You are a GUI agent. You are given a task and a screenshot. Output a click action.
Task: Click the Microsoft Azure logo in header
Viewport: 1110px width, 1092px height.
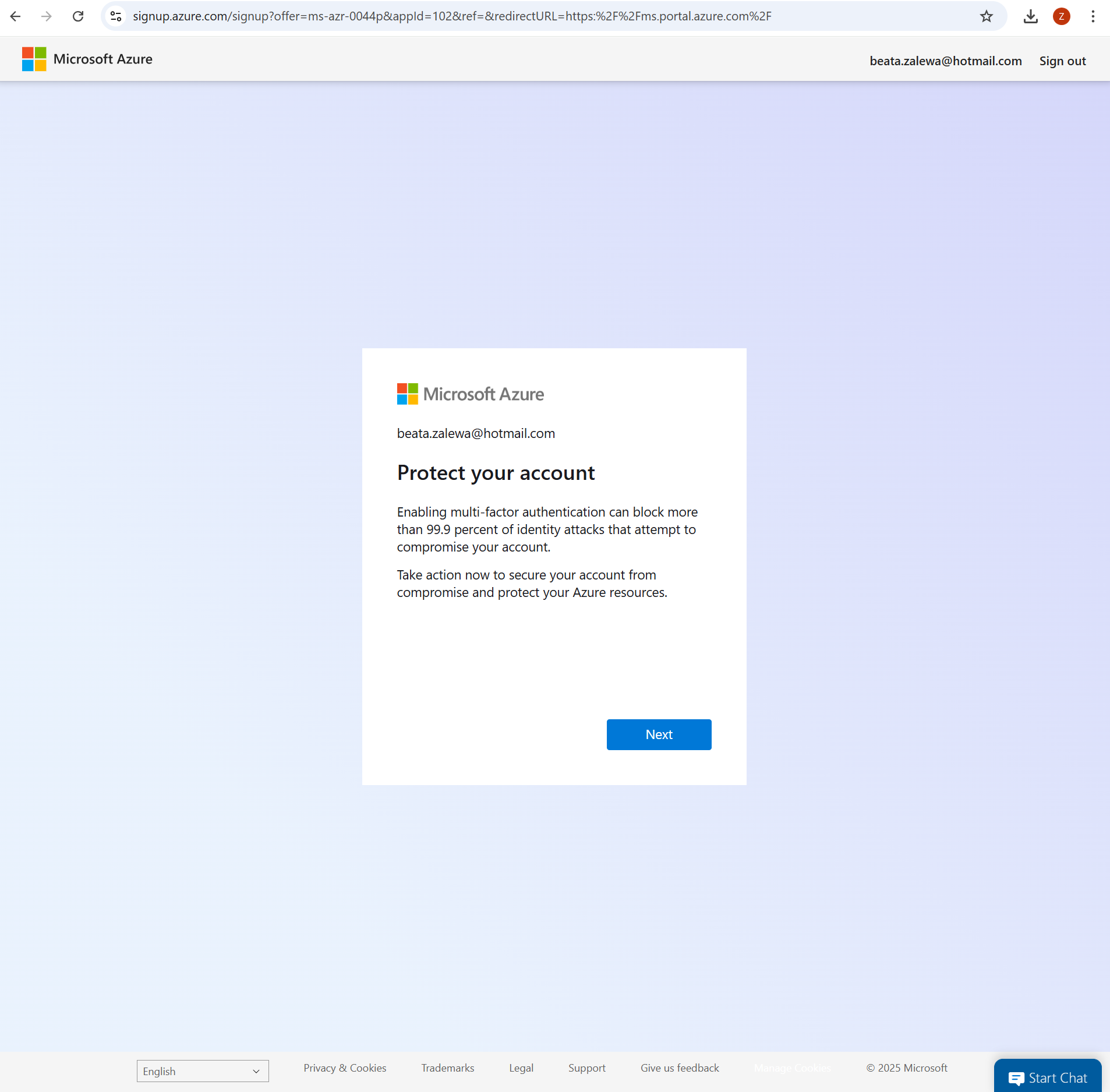pos(34,59)
